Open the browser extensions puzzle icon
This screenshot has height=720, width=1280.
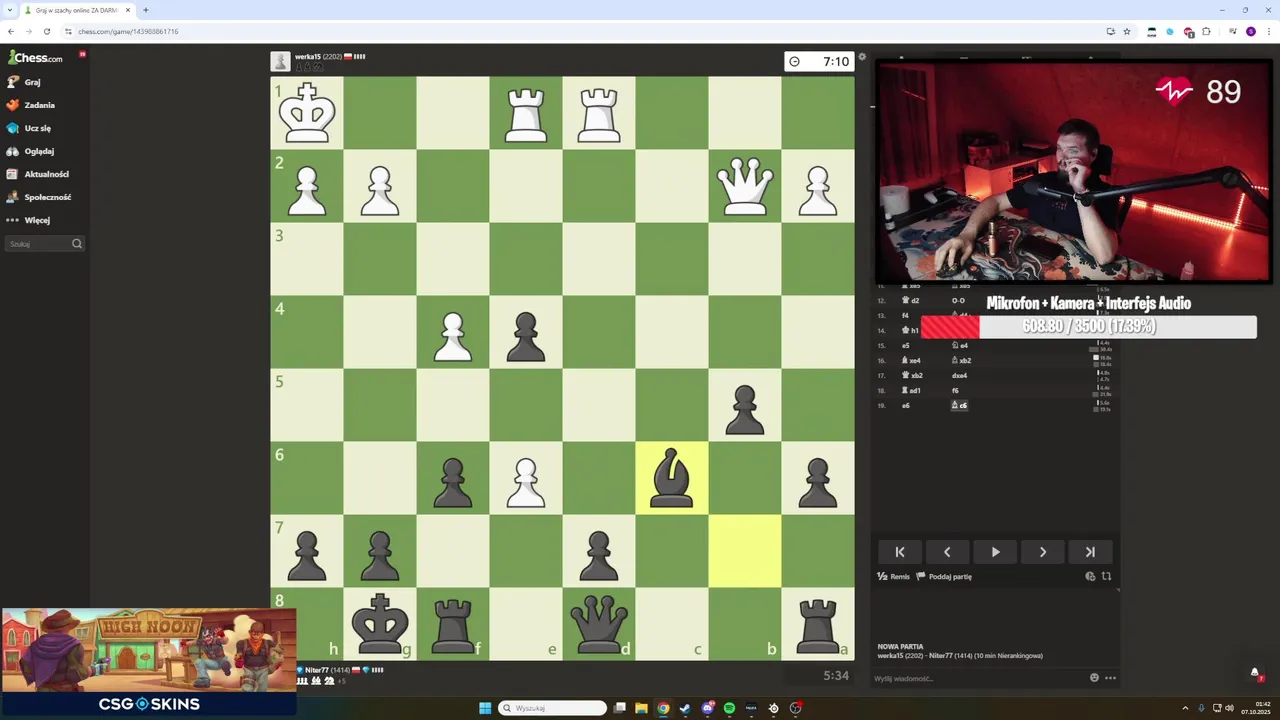(1207, 31)
